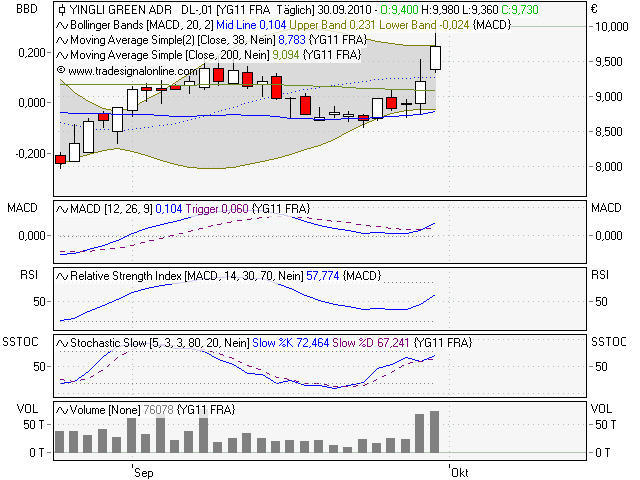Image resolution: width=640 pixels, height=480 pixels.
Task: Click the close value C:9,730
Action: (520, 10)
